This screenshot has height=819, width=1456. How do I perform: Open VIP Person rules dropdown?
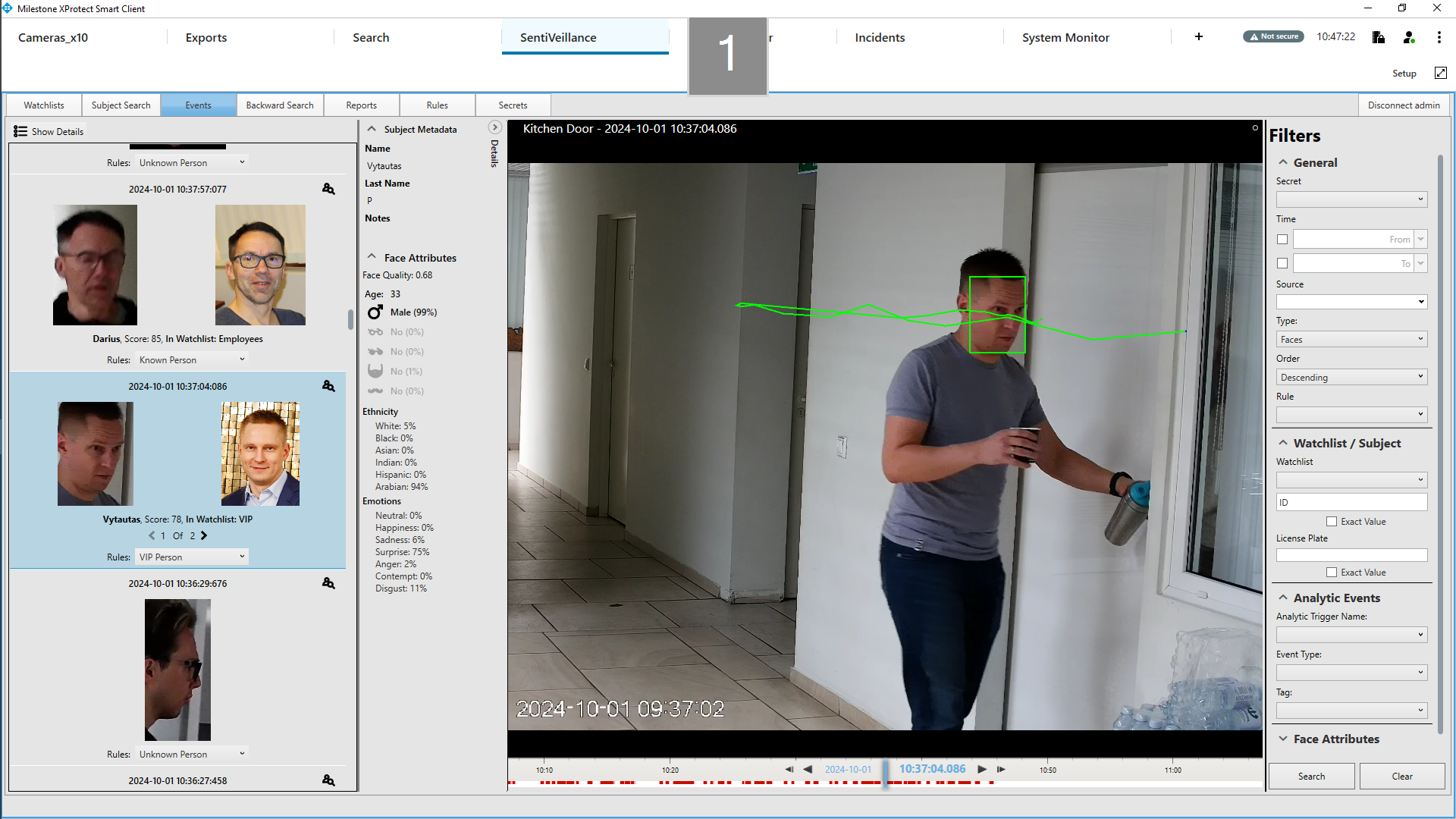[192, 557]
